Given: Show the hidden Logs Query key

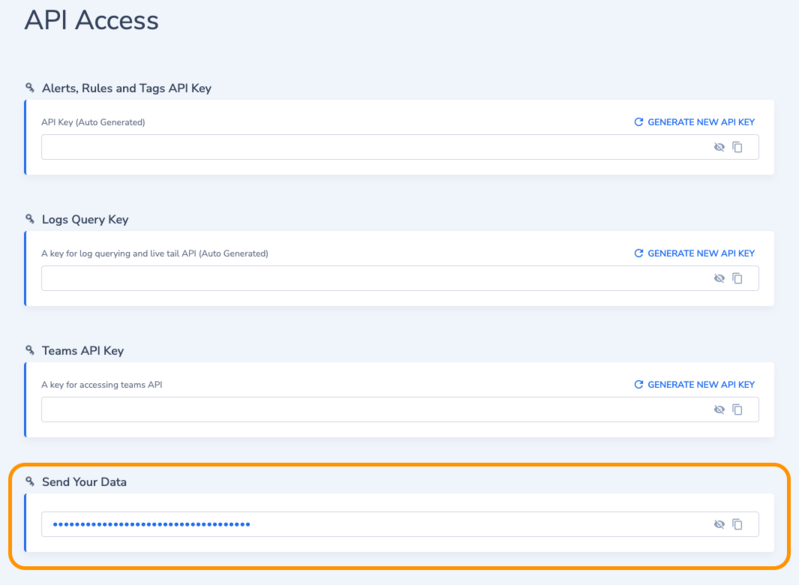Looking at the screenshot, I should tap(718, 278).
